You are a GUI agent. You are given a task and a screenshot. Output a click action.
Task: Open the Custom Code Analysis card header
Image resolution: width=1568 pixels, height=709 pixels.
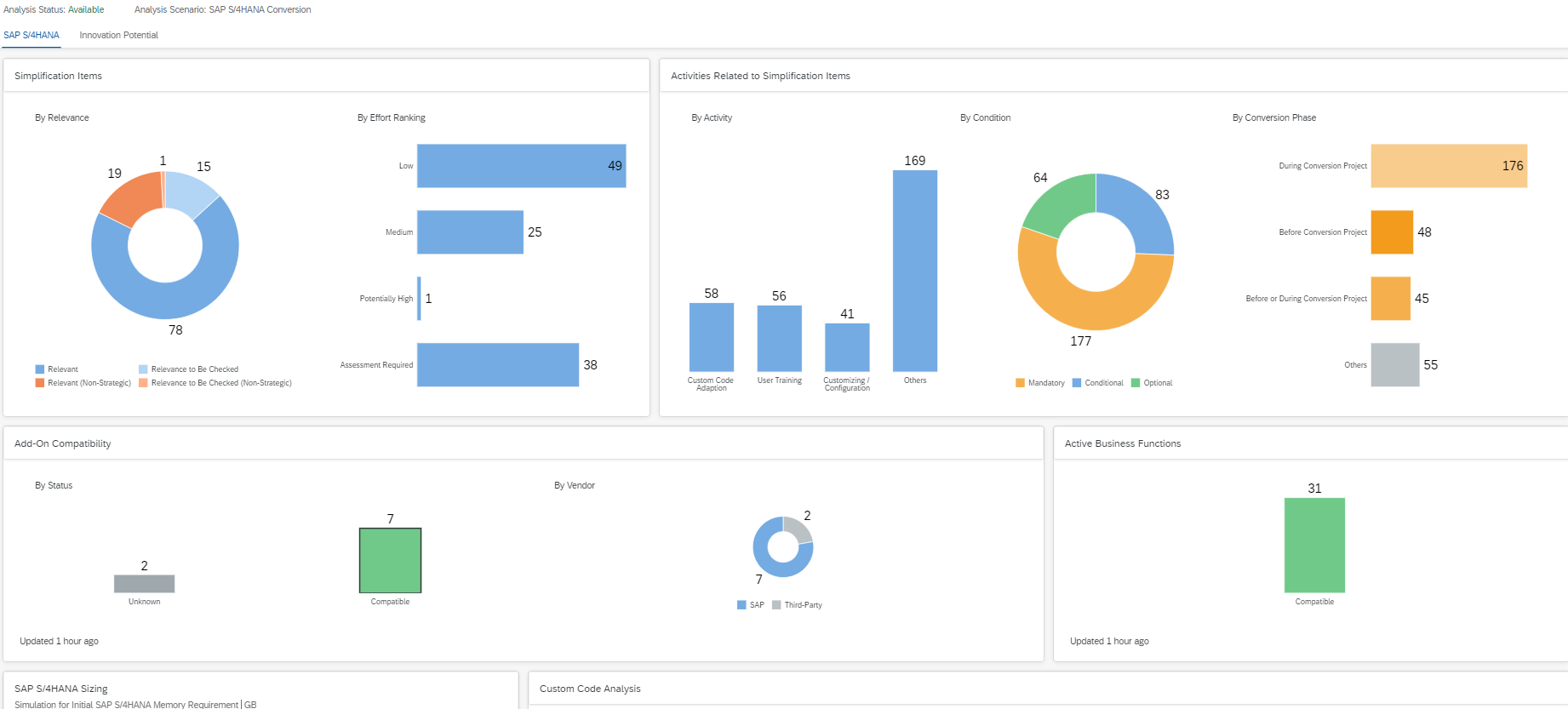tap(590, 689)
